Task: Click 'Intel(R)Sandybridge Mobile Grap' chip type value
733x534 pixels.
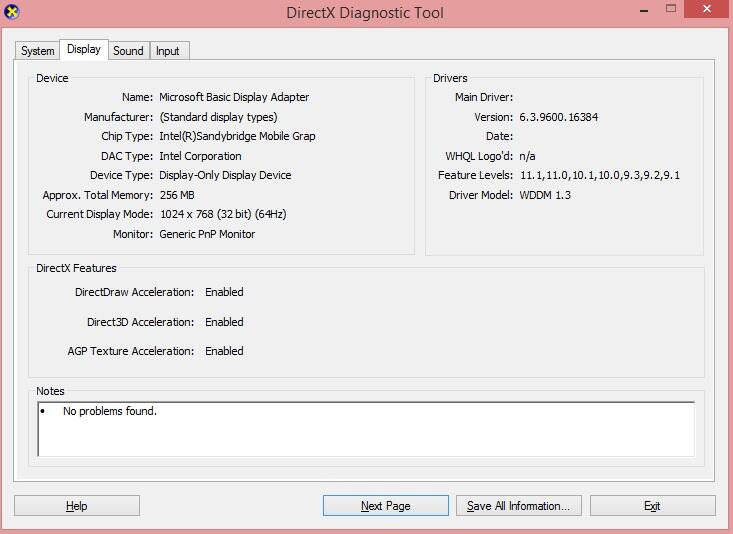Action: (237, 136)
